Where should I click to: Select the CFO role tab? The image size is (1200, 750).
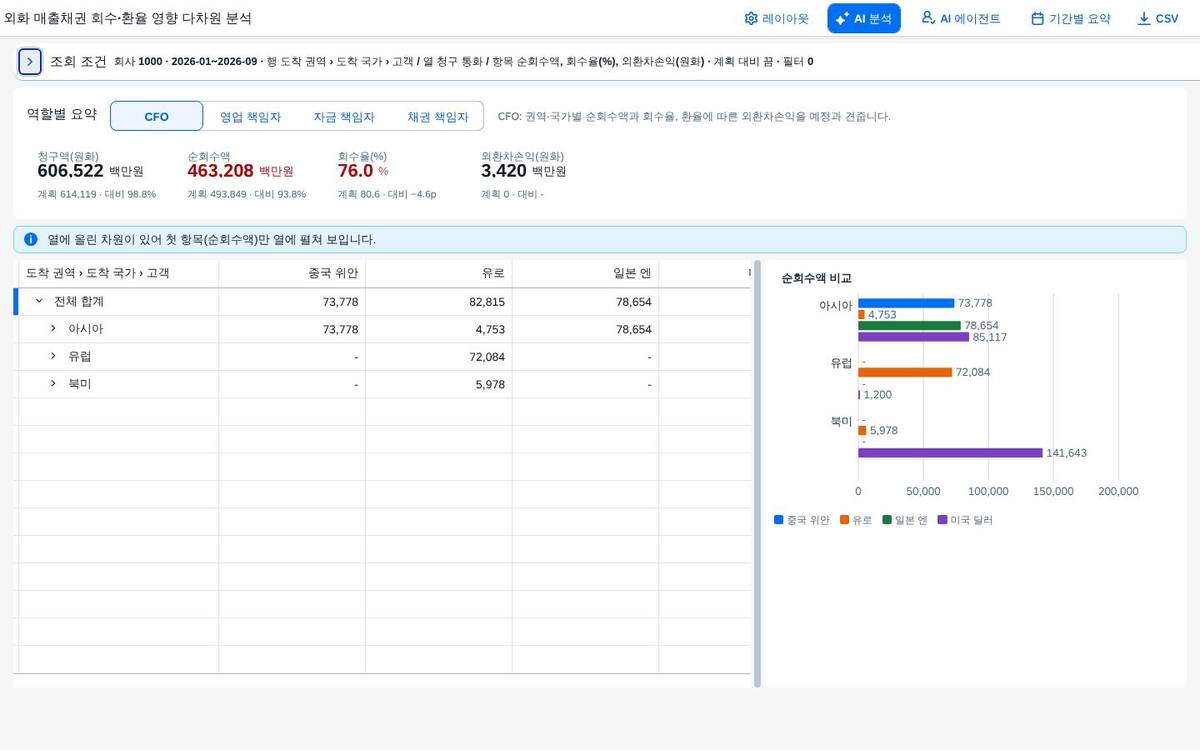pyautogui.click(x=156, y=116)
